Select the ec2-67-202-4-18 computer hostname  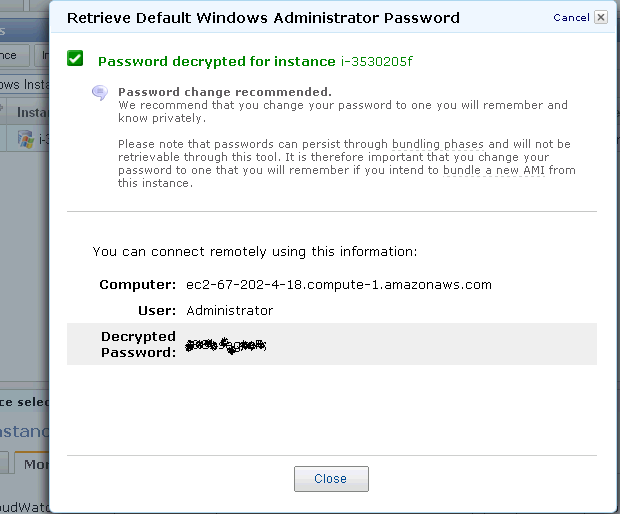(x=339, y=285)
